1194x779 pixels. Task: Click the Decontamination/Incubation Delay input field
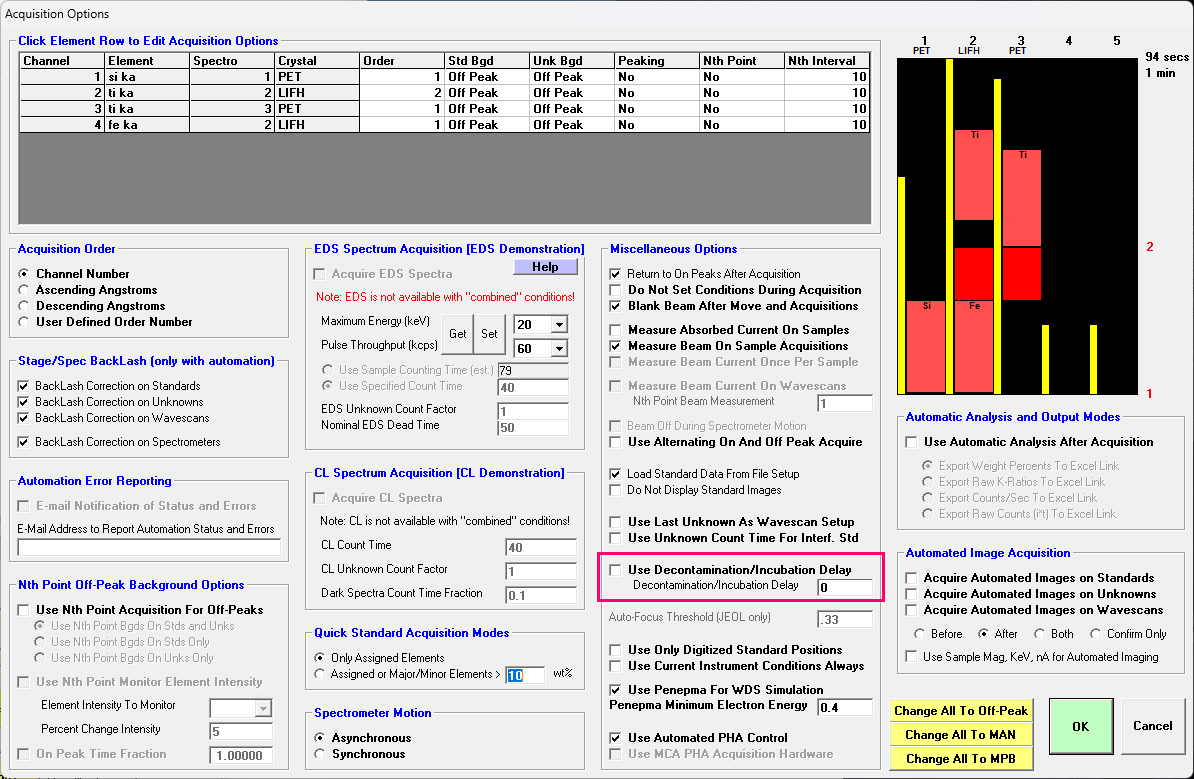[844, 587]
